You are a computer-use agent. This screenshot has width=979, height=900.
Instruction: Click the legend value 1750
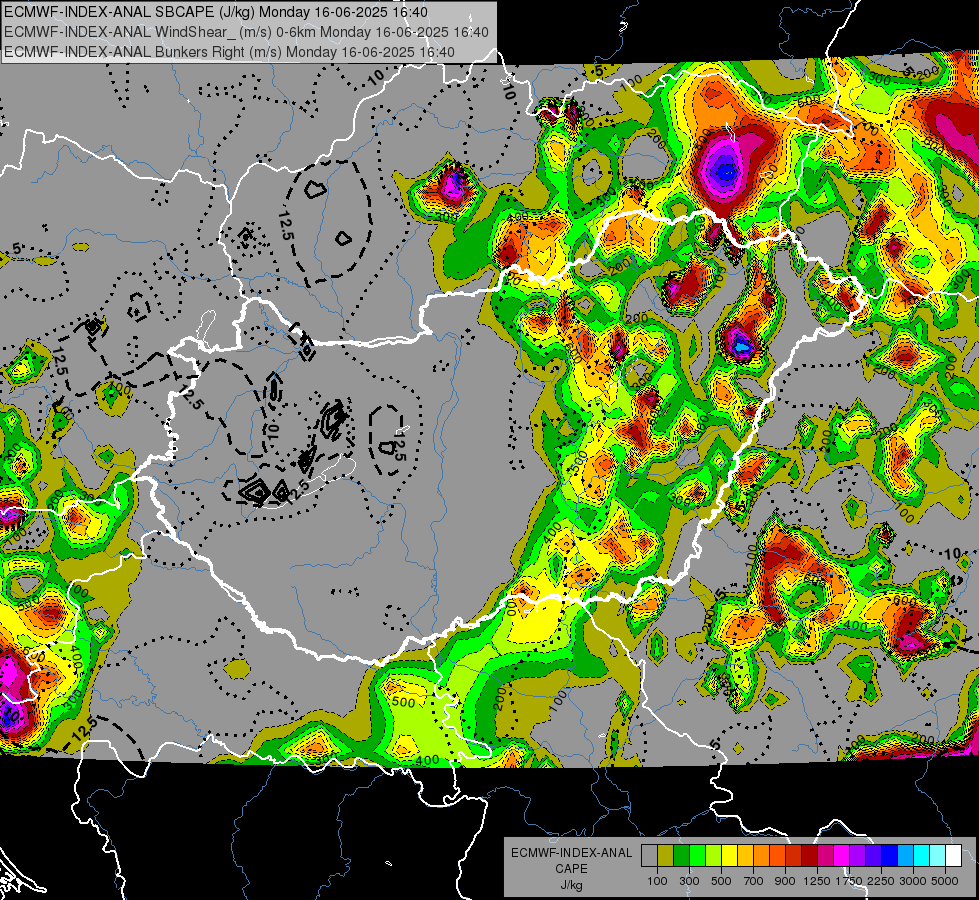coord(849,881)
